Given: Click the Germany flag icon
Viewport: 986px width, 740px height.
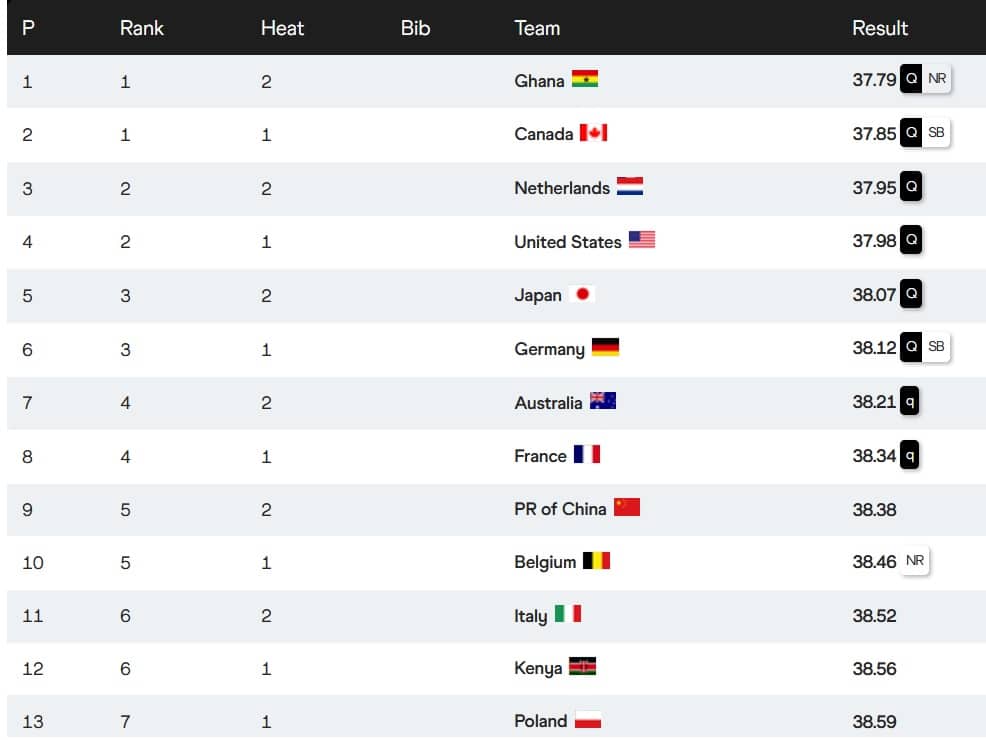Looking at the screenshot, I should [x=606, y=348].
